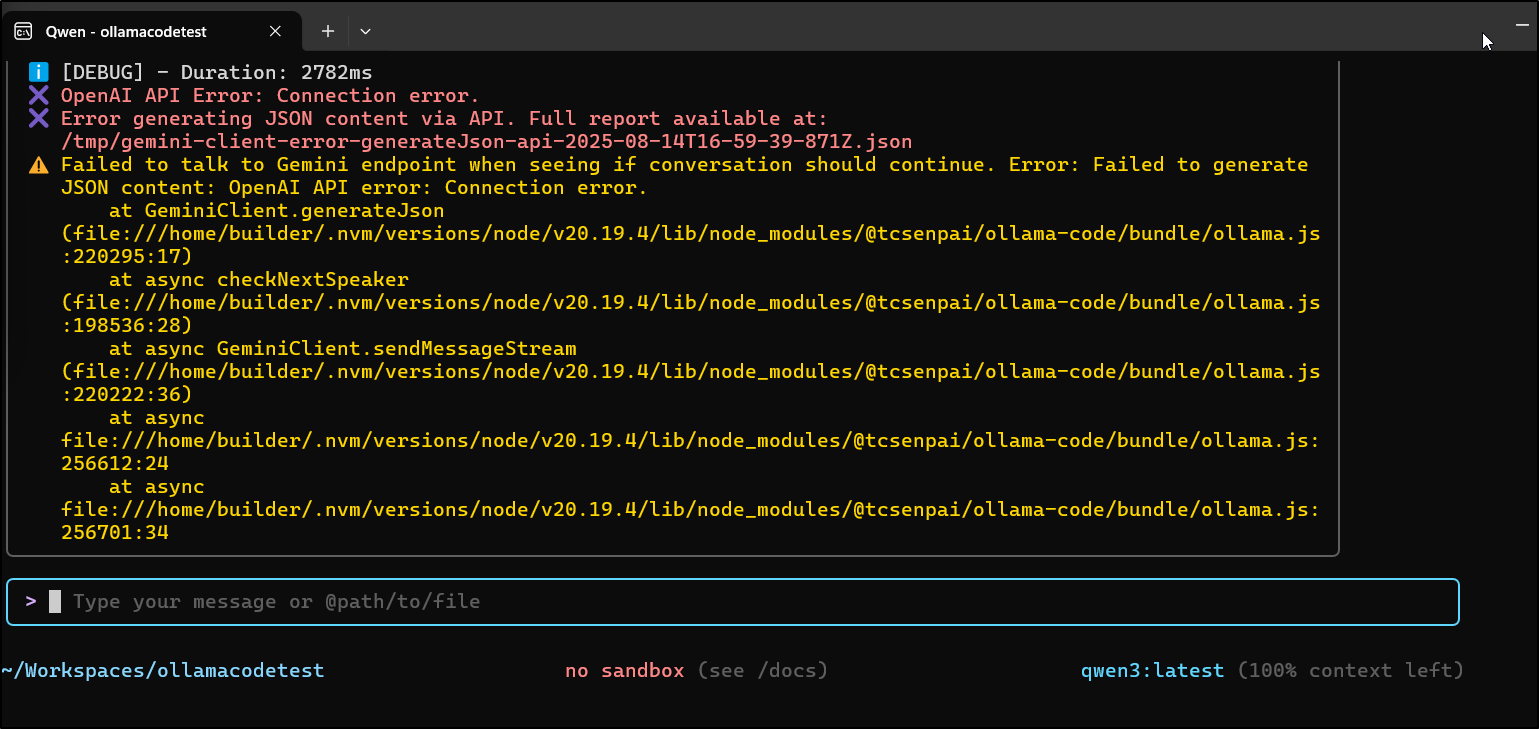Open the gemini-client-error JSON report path
Image resolution: width=1539 pixels, height=729 pixels.
pyautogui.click(x=486, y=141)
